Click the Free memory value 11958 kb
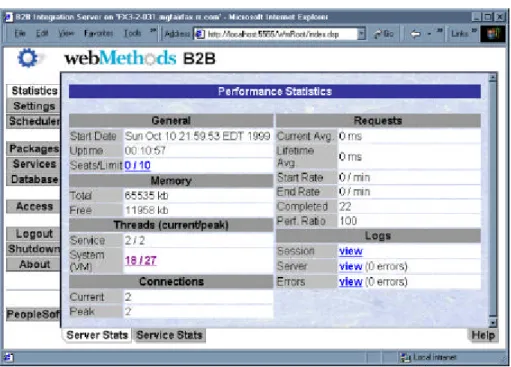Viewport: 511px width, 367px height. click(x=146, y=210)
